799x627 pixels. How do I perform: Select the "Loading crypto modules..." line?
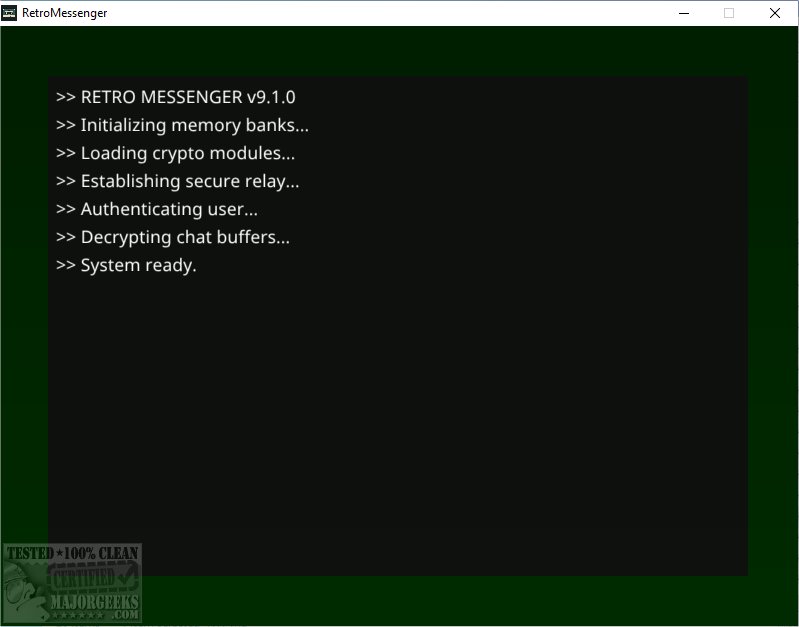(187, 153)
